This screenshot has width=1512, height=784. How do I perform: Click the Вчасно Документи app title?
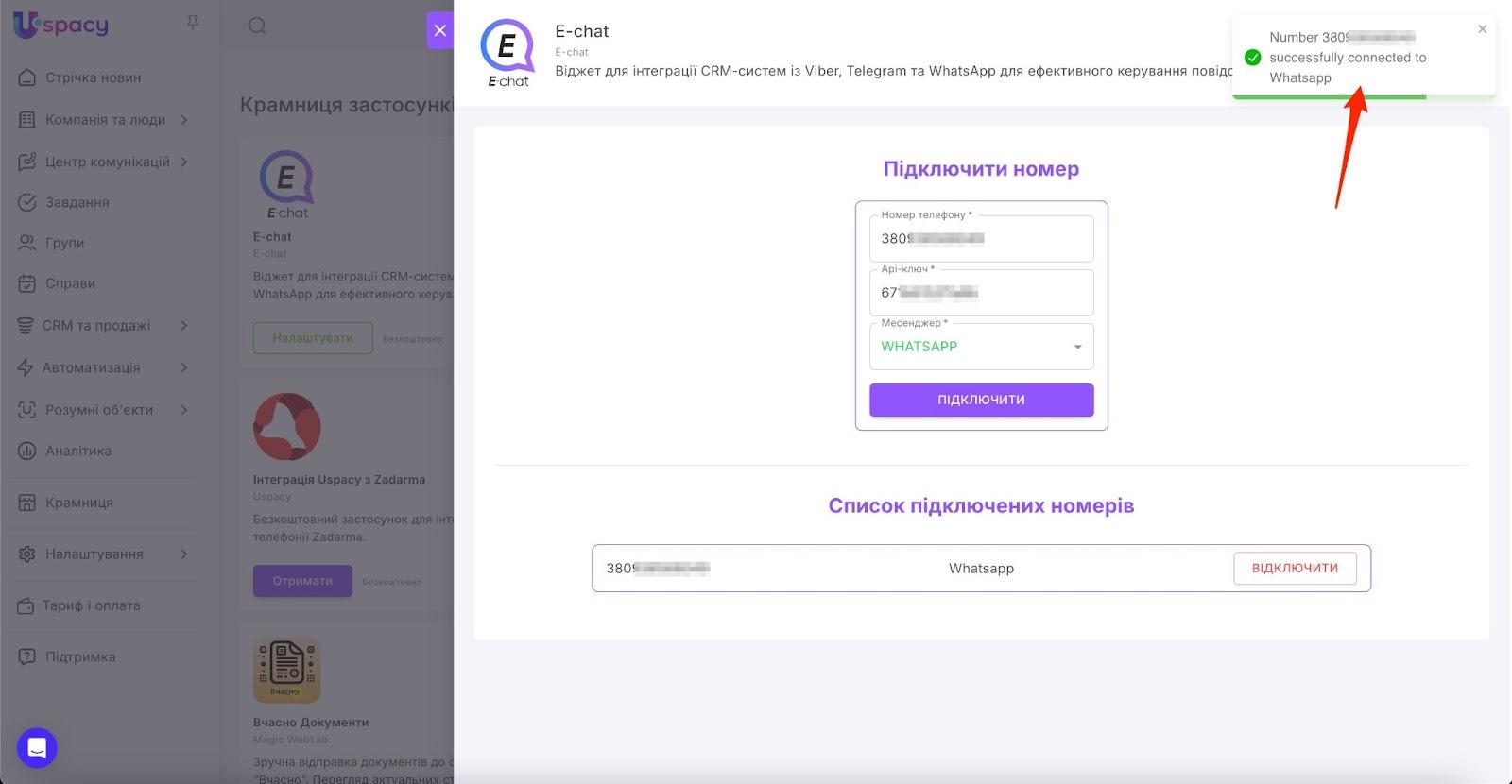(311, 723)
